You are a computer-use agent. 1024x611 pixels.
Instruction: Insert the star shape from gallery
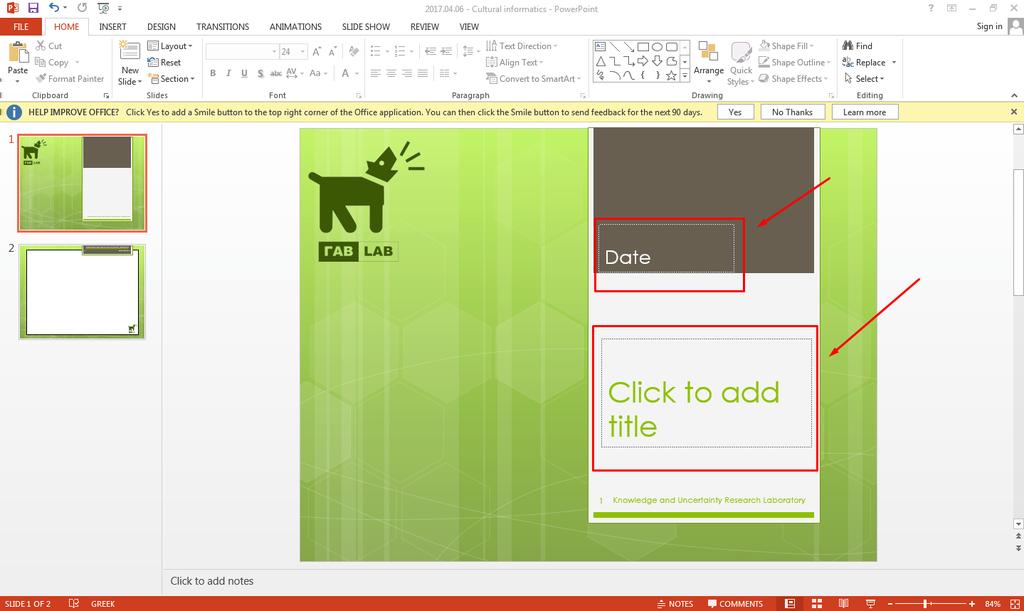point(671,75)
